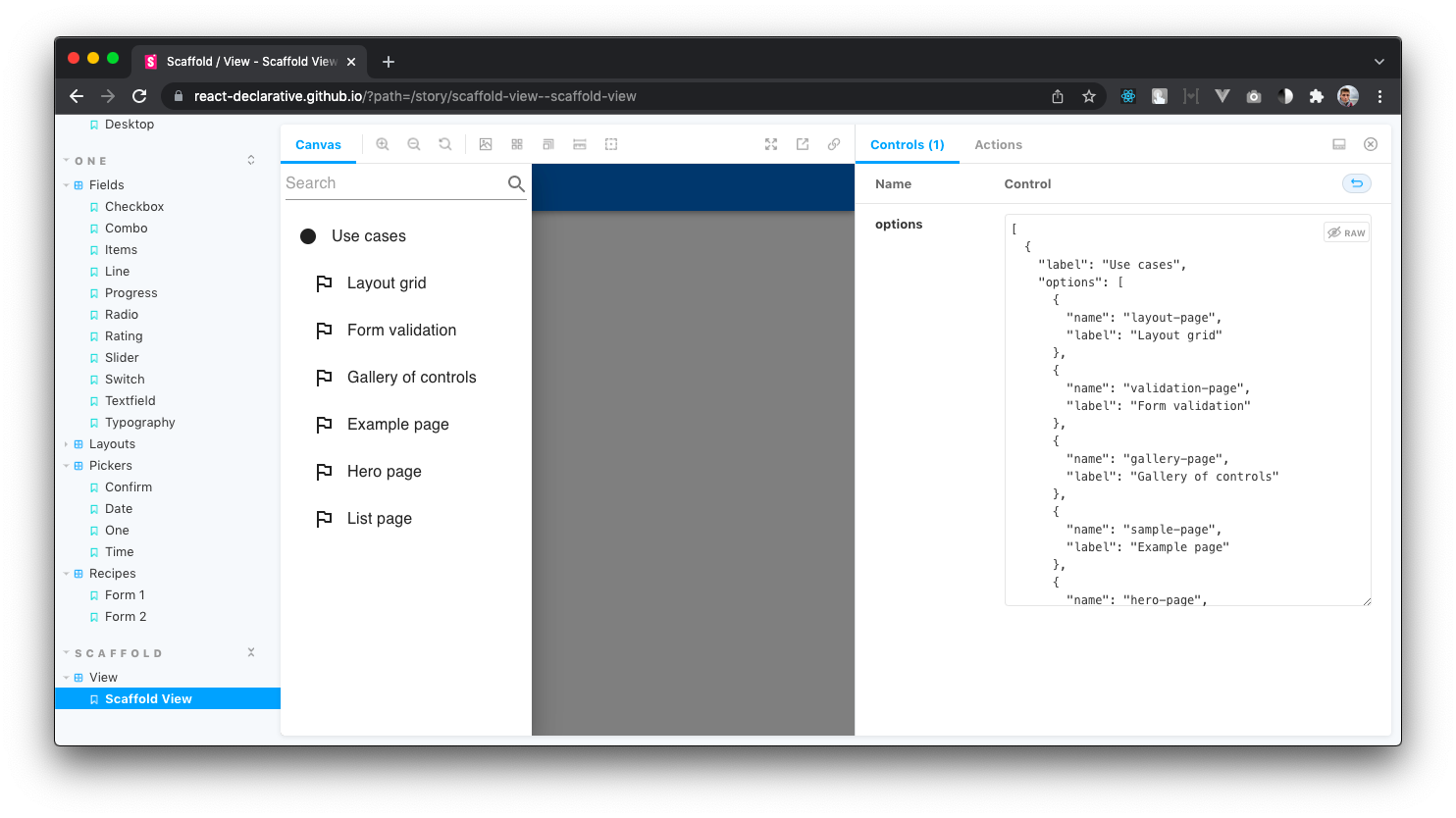
Task: Open the Items story
Action: [x=121, y=250]
